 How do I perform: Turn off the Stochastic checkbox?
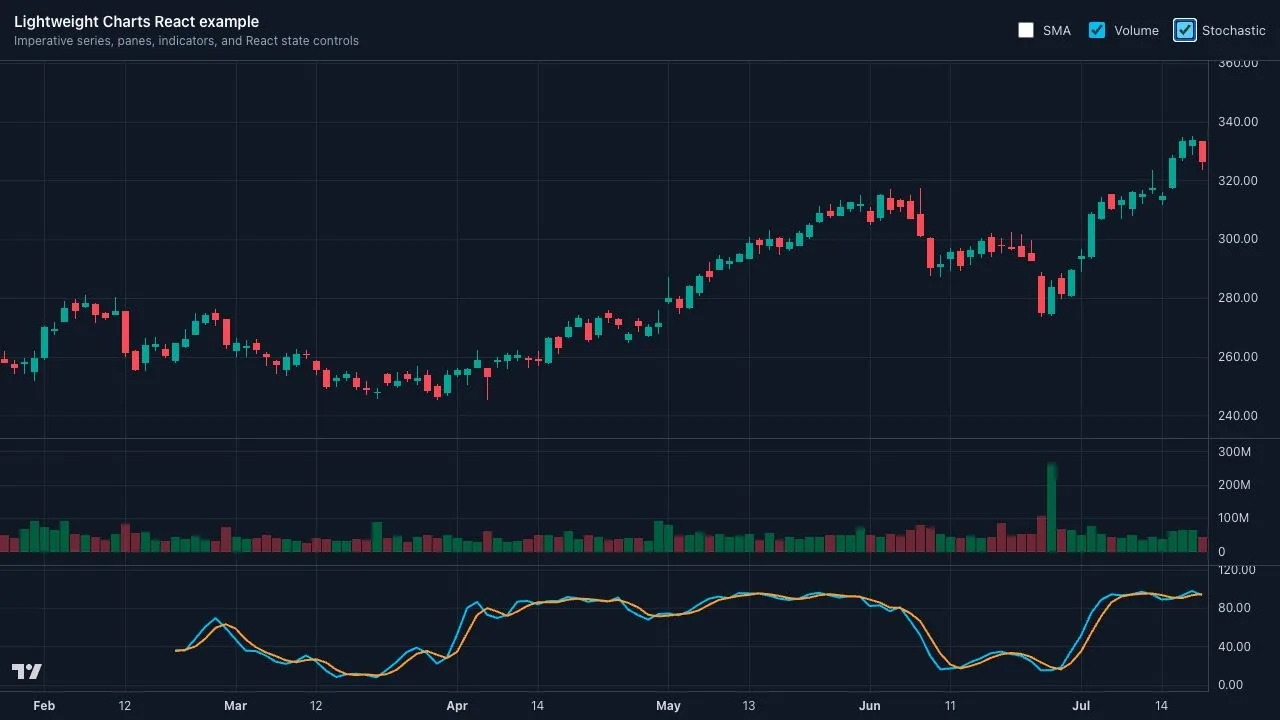1185,30
